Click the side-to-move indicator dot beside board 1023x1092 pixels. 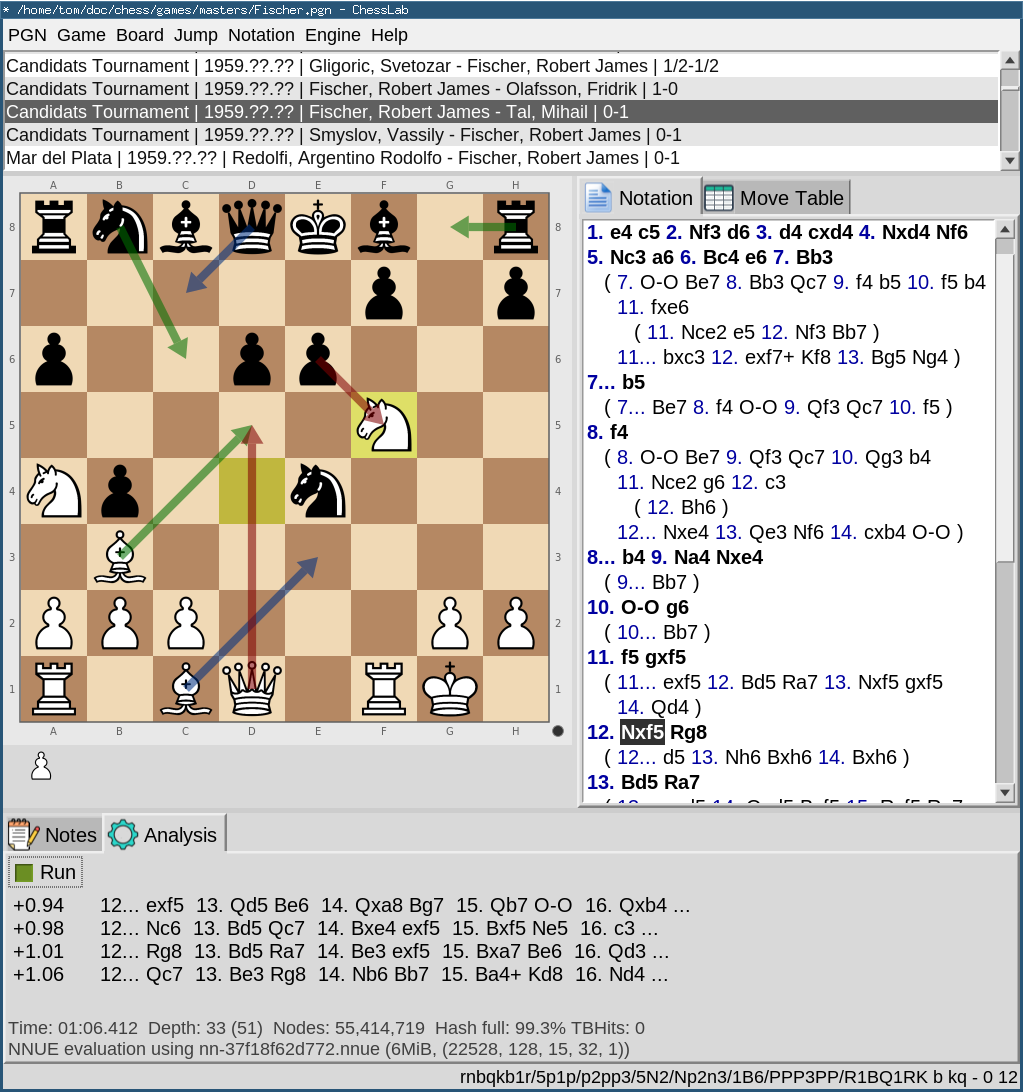coord(558,731)
